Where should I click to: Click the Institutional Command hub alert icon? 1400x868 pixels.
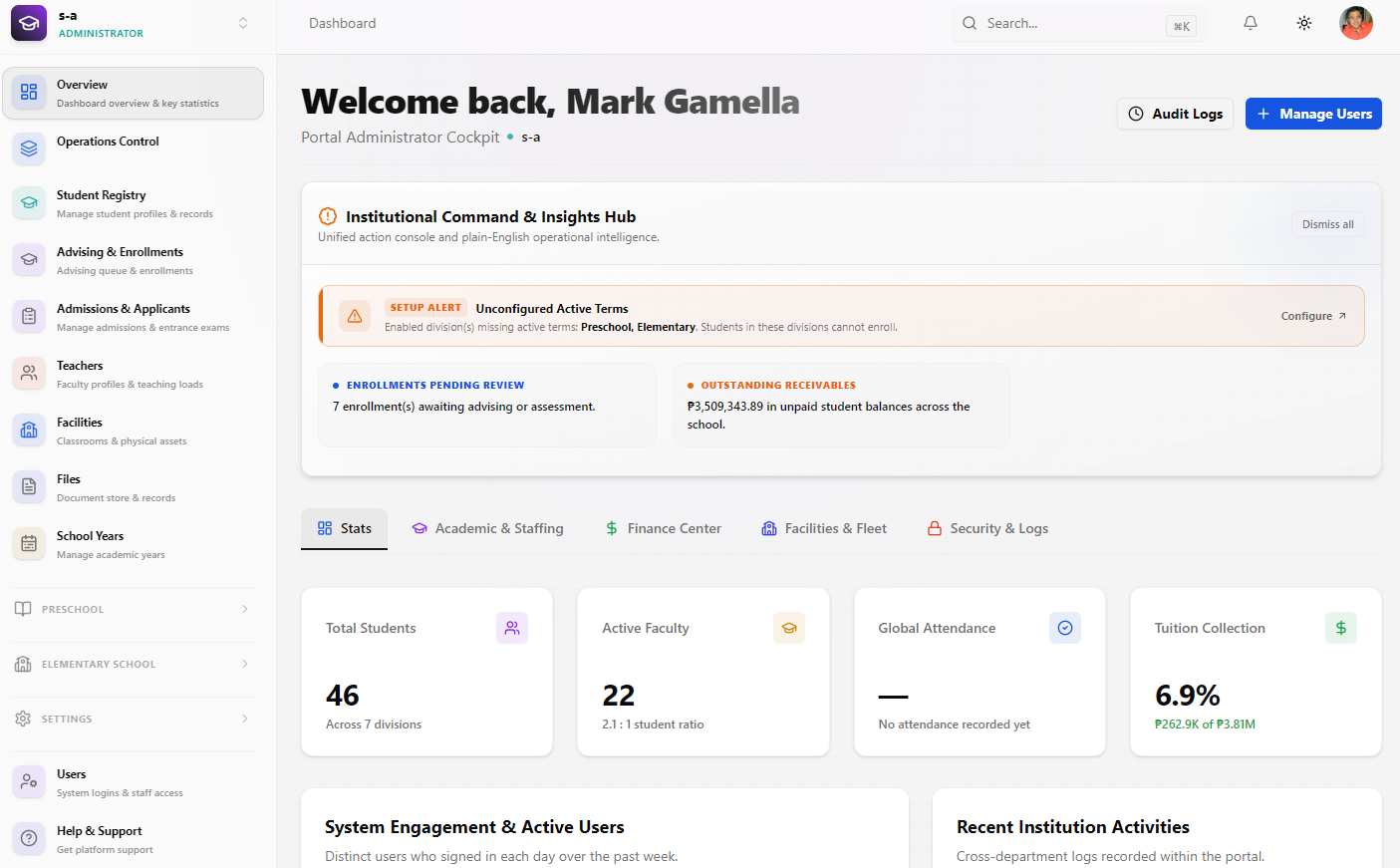click(328, 216)
